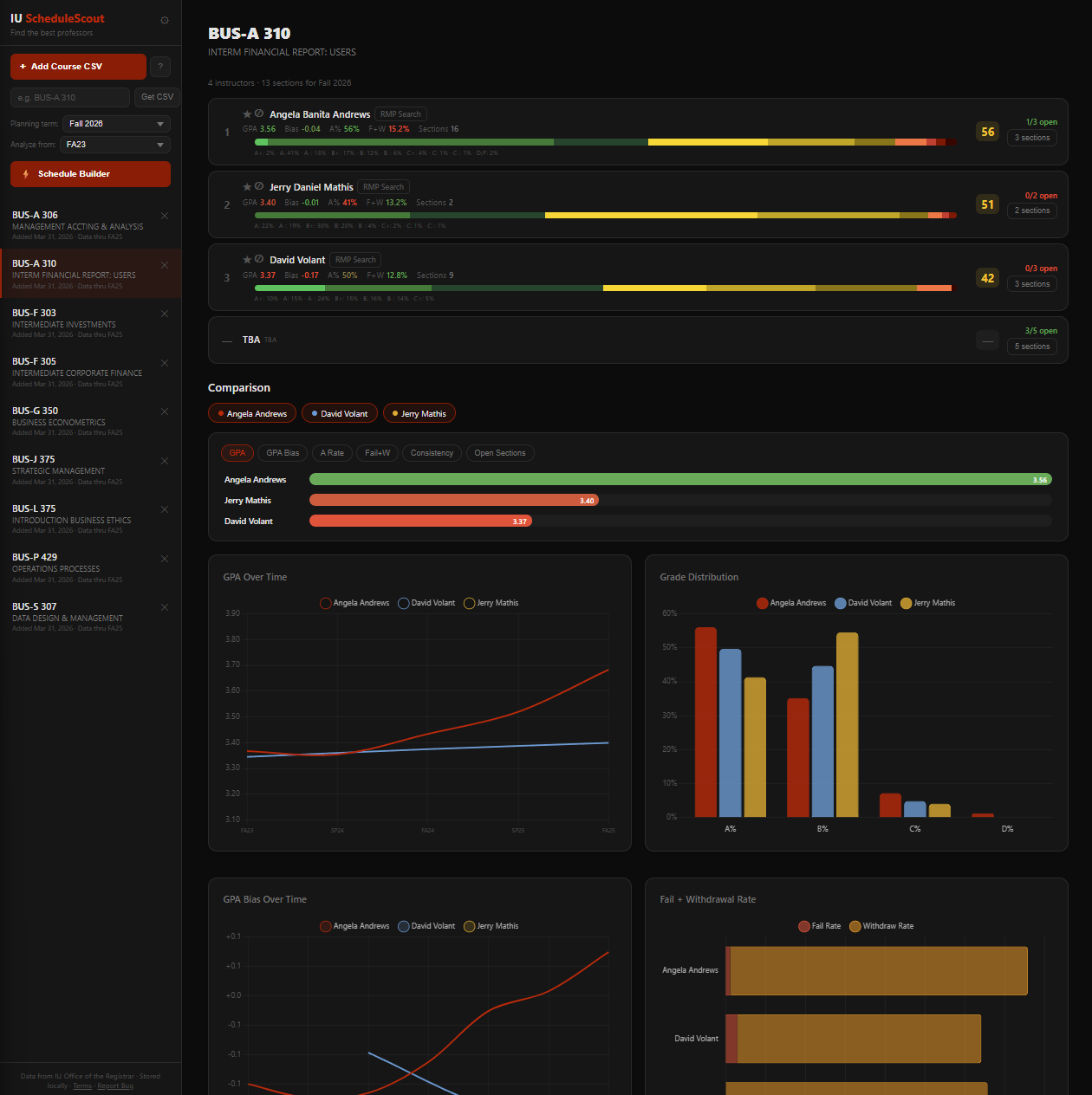Star Jerry Daniel Mathis
The width and height of the screenshot is (1092, 1095).
[x=246, y=186]
